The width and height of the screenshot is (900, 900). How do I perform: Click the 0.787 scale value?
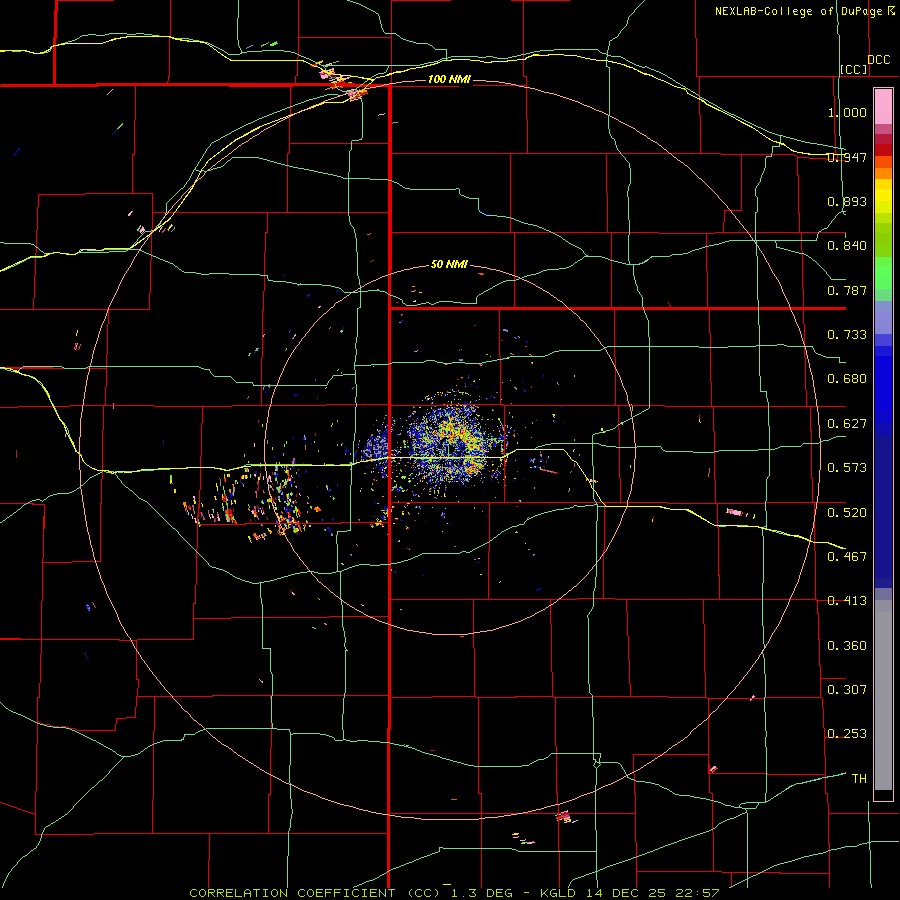847,290
